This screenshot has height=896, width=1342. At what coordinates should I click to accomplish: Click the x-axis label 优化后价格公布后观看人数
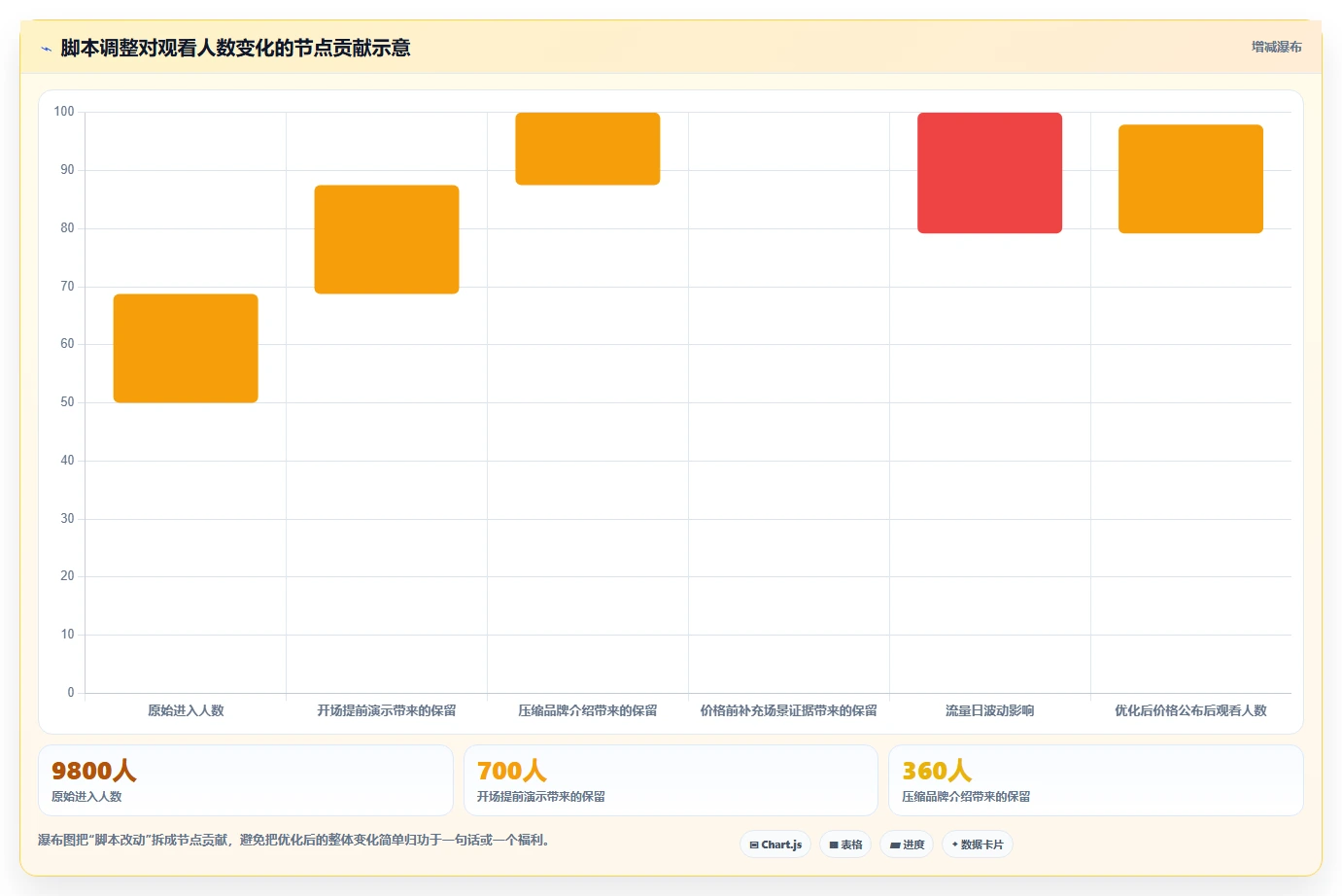click(1190, 710)
